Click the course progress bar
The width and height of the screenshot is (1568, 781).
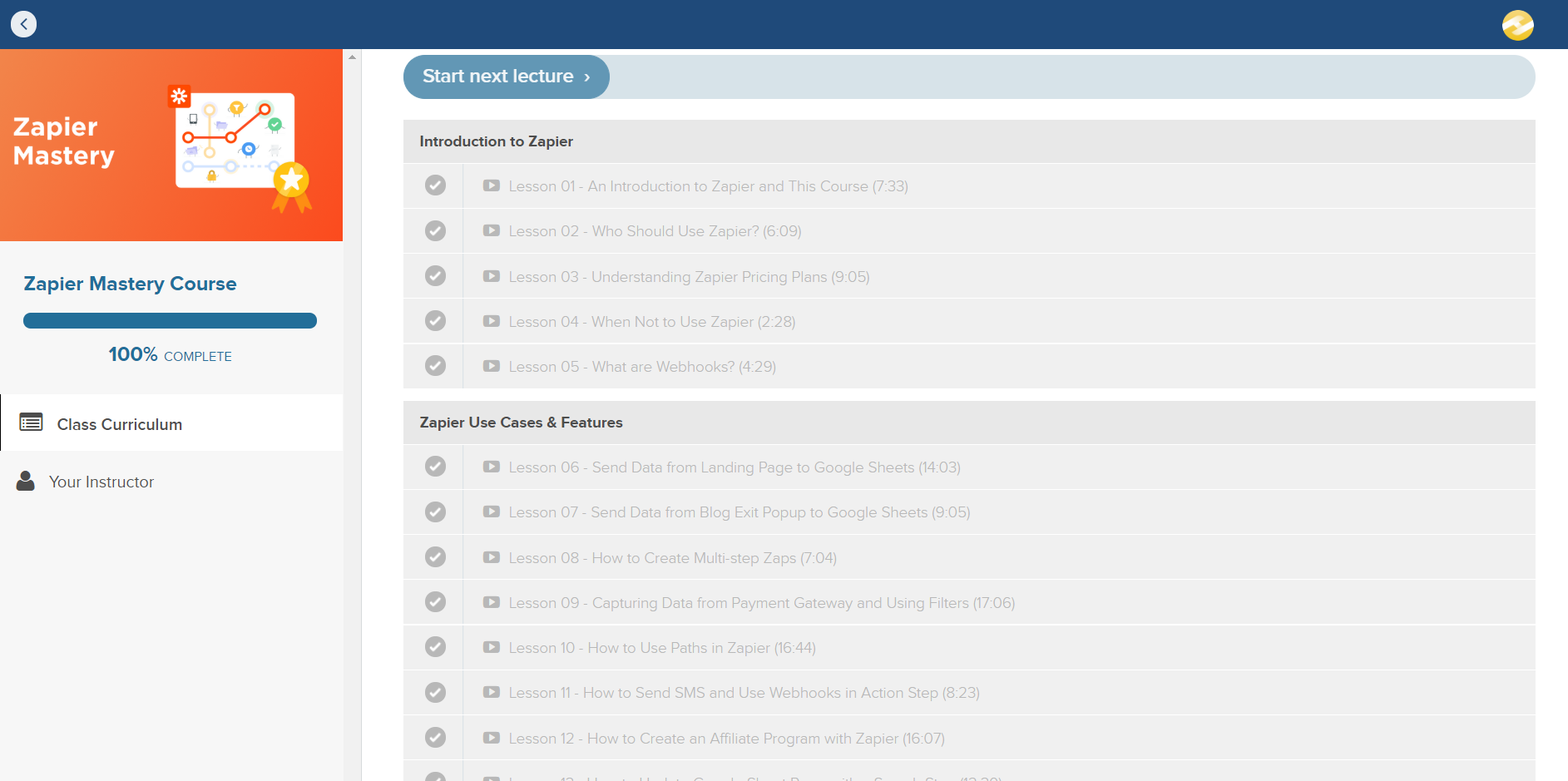coord(170,321)
